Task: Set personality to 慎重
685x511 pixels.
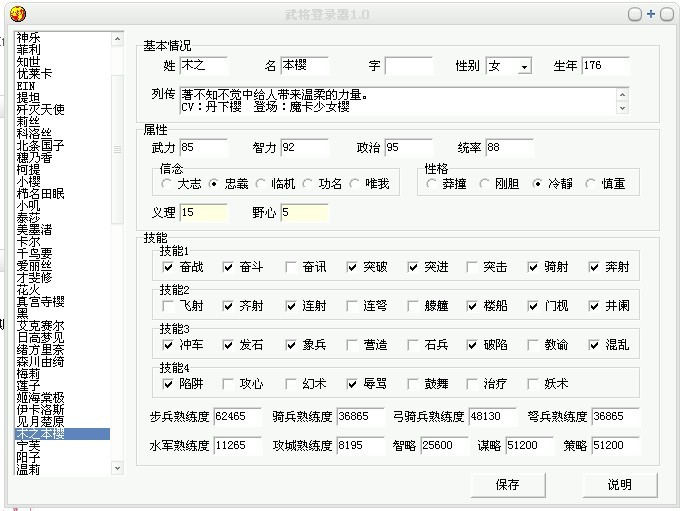Action: click(x=591, y=184)
